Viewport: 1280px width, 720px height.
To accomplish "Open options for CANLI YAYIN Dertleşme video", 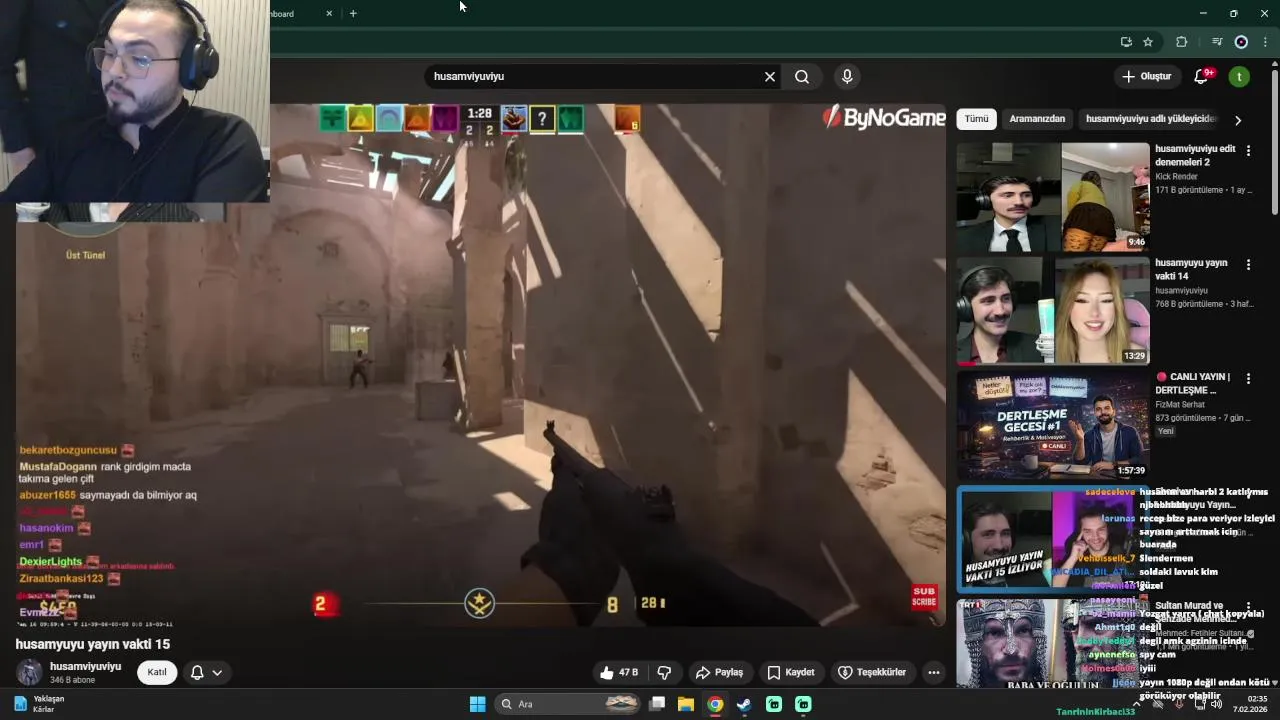I will click(1248, 379).
